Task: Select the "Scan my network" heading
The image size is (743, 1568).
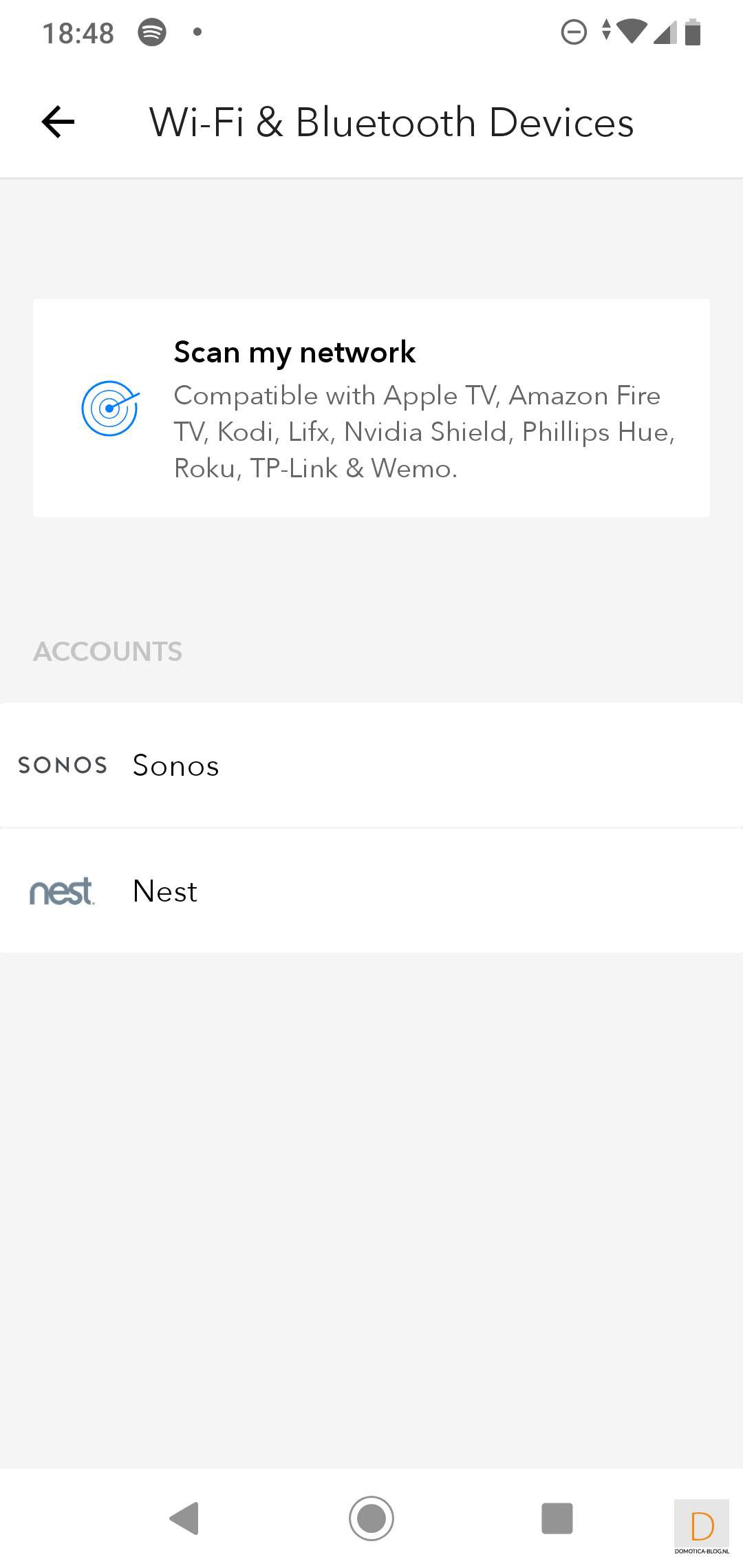Action: (x=294, y=352)
